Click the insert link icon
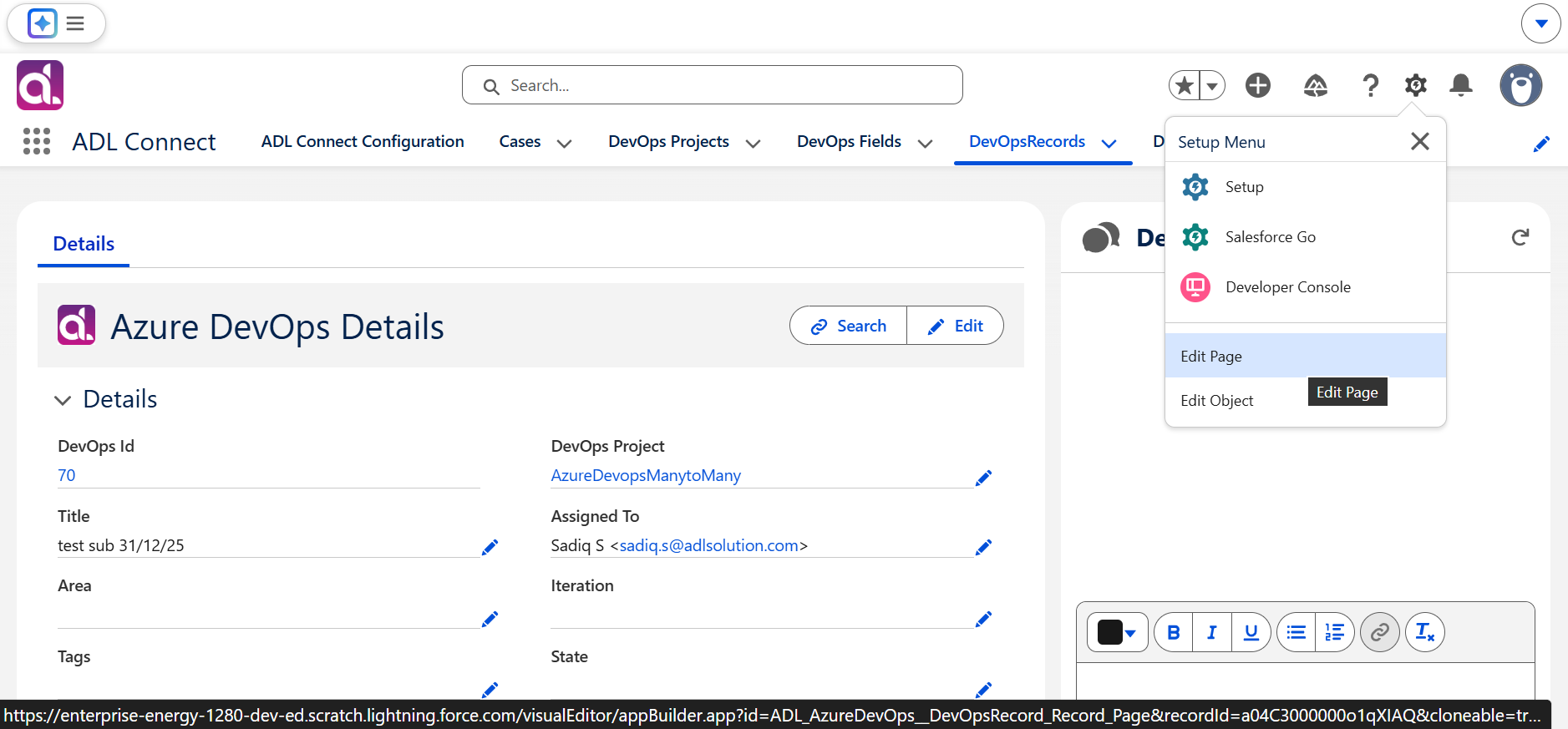 point(1380,632)
